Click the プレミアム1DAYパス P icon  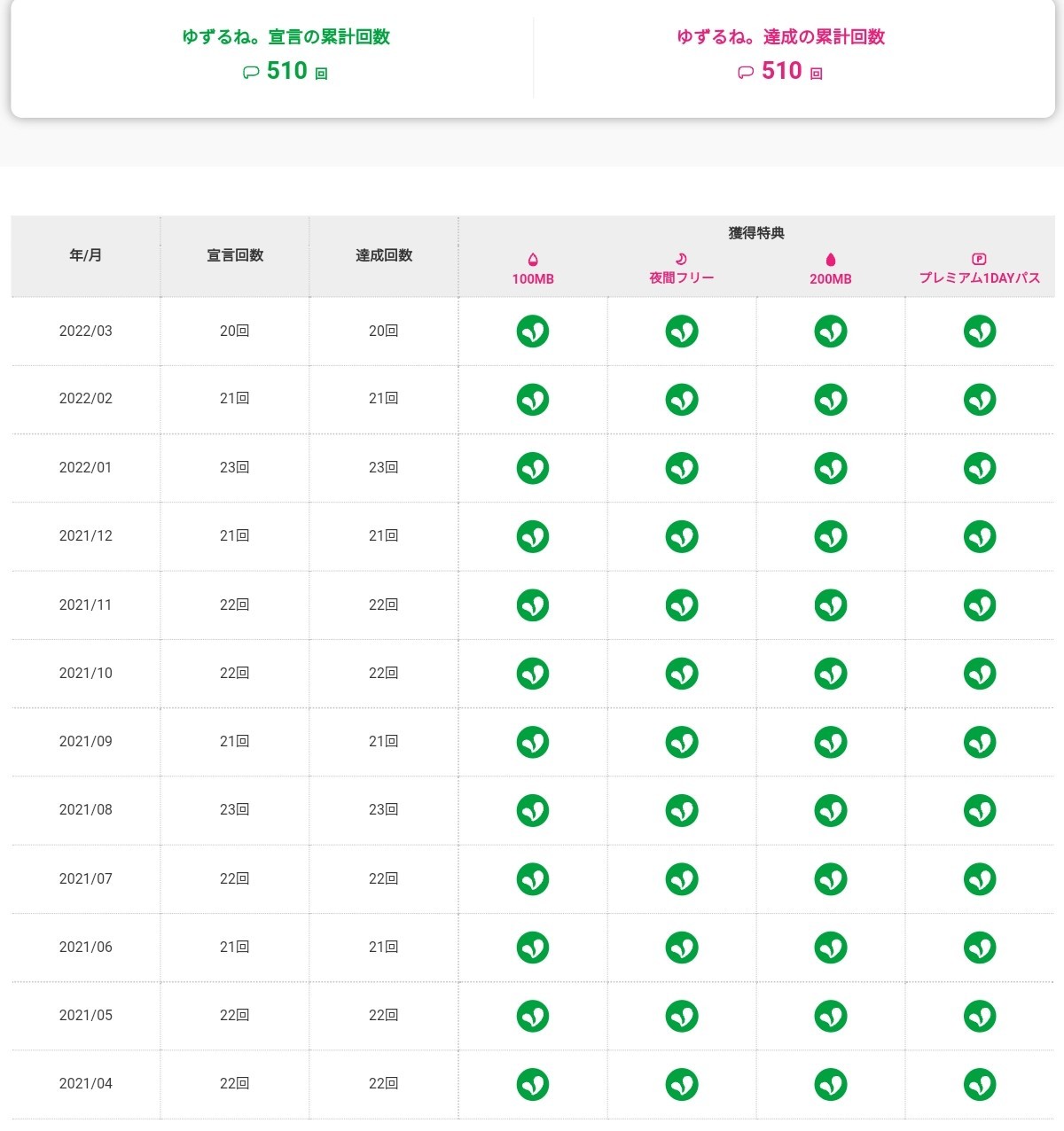tap(979, 259)
